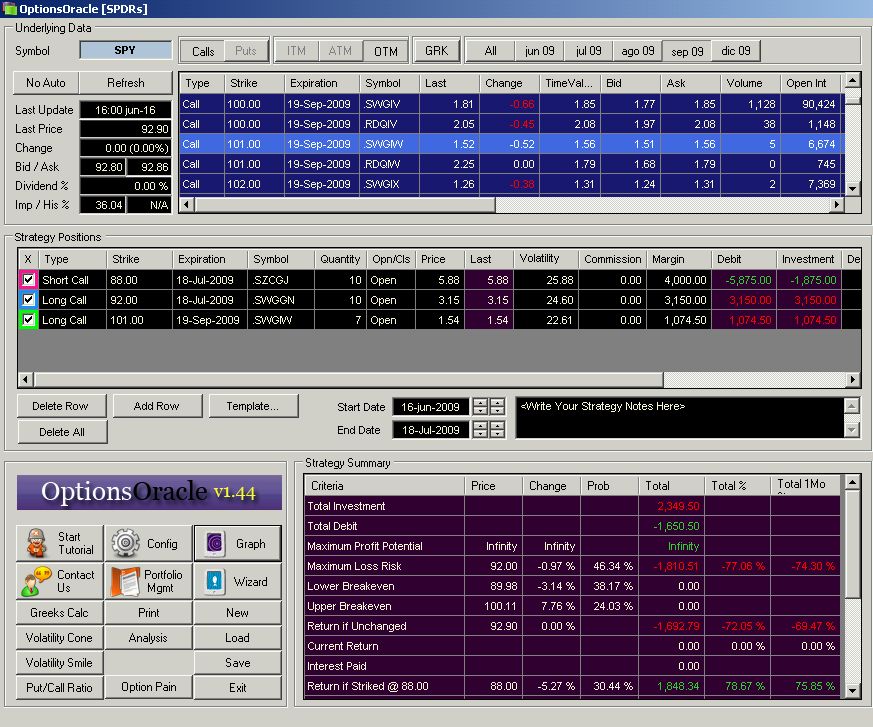Toggle the ITM filter button
Screen dimensions: 873x727
tap(296, 51)
